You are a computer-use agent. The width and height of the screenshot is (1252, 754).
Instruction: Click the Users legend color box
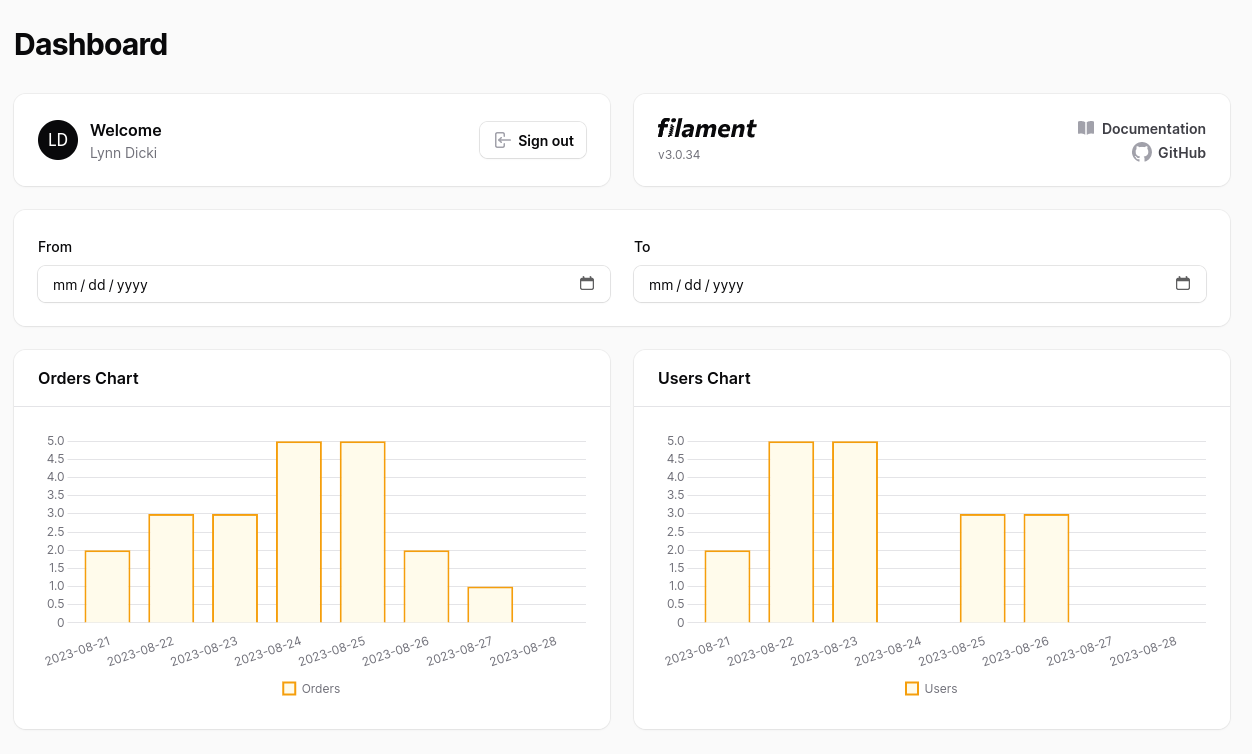click(x=912, y=689)
